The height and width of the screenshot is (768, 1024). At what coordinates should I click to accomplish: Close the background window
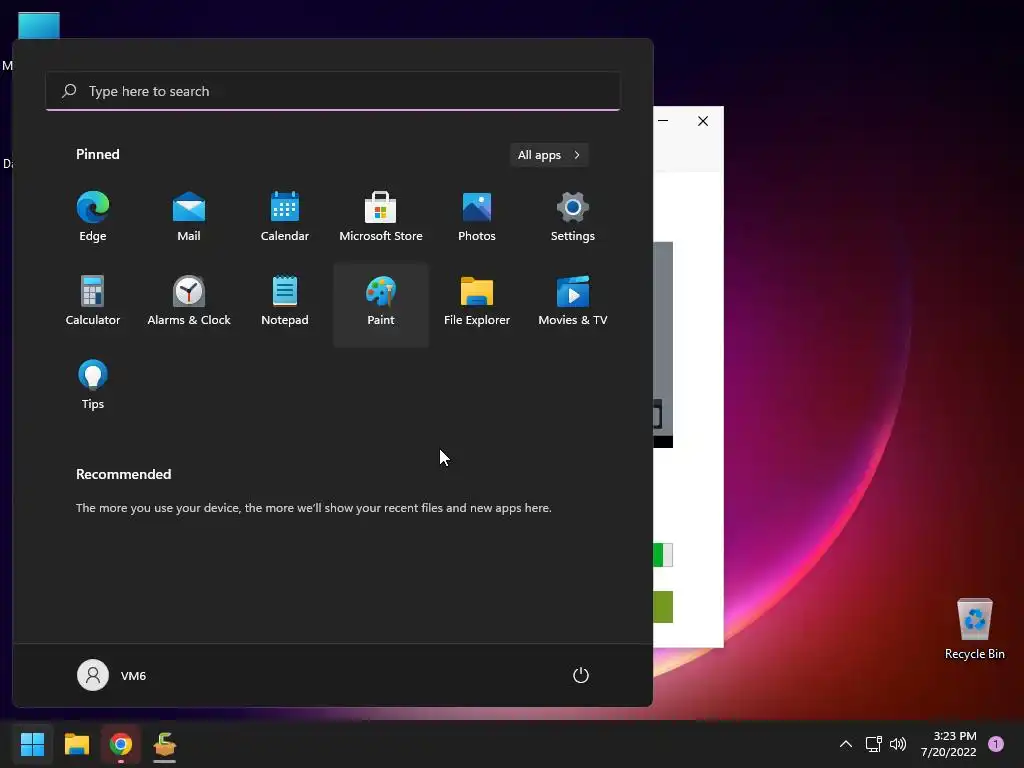pos(703,121)
